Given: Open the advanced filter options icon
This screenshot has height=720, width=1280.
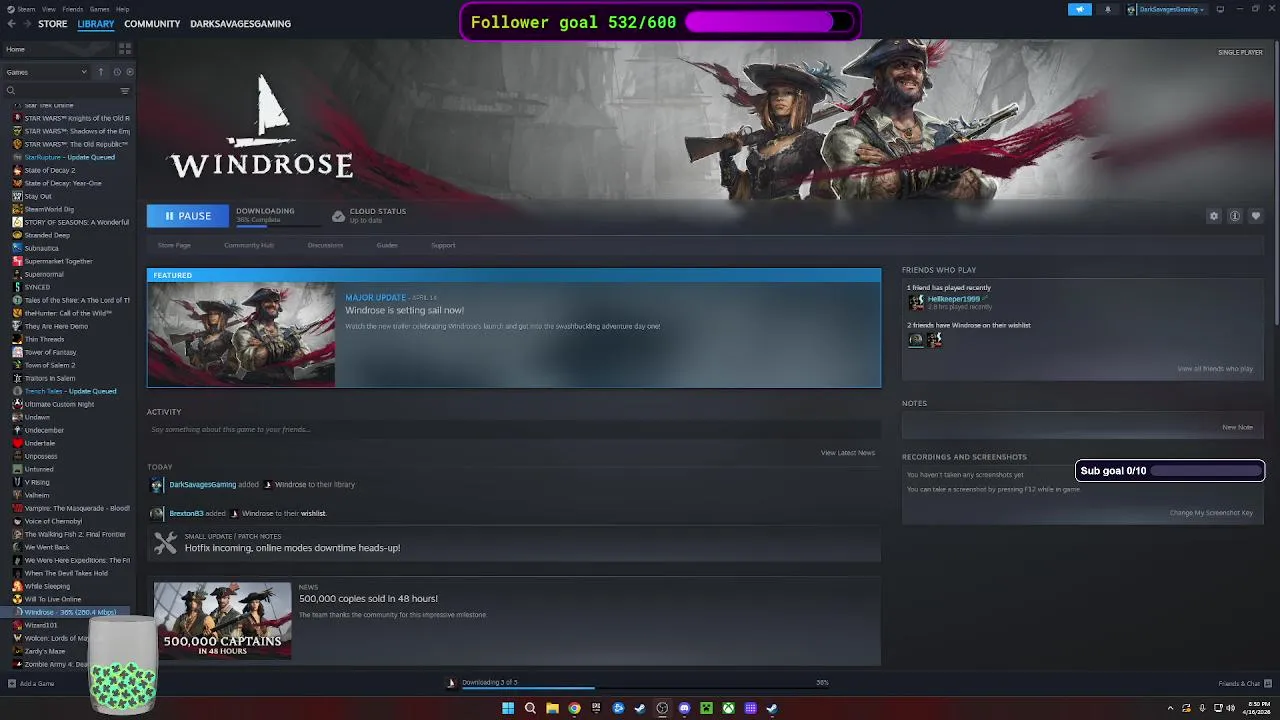Looking at the screenshot, I should (x=125, y=91).
